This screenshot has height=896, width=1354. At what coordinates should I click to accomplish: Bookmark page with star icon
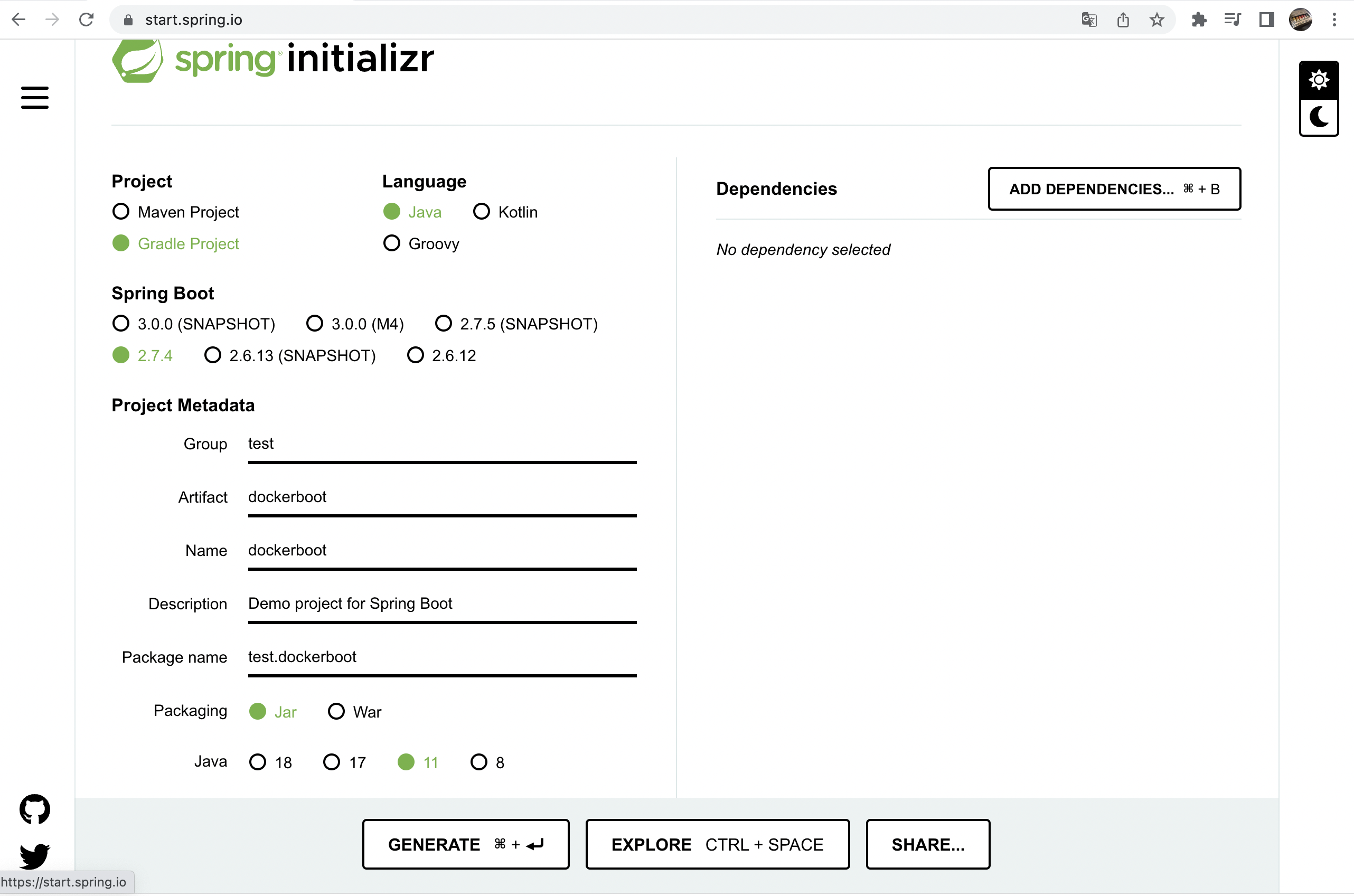coord(1156,20)
